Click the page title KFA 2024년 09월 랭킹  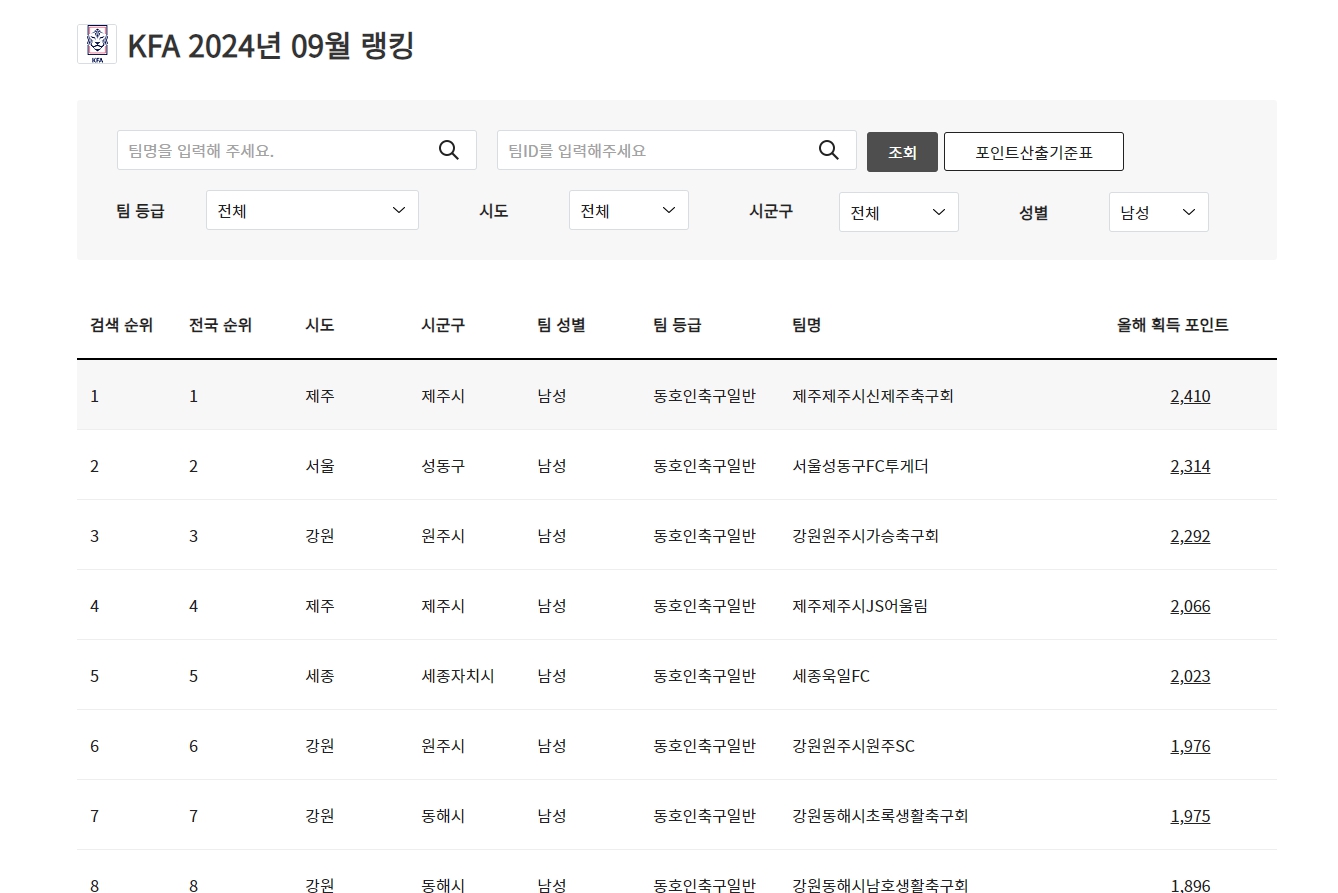click(271, 45)
